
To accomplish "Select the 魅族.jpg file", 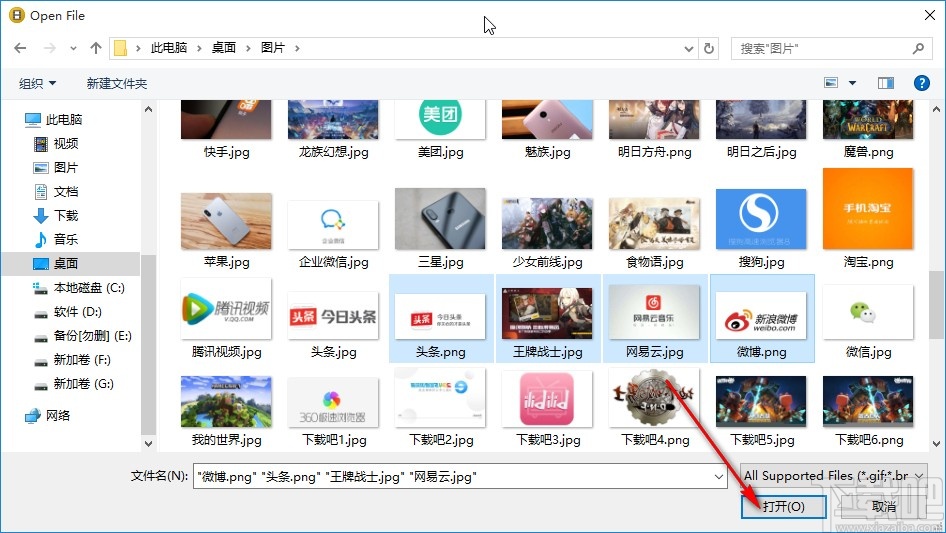I will 547,129.
